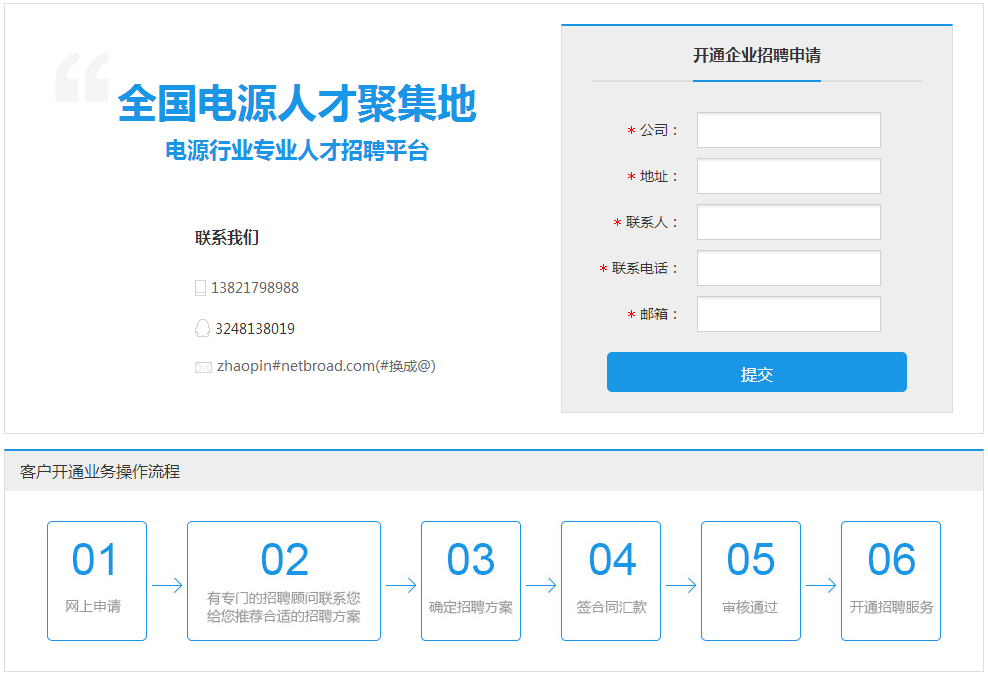Focus the 地址 text box
Image resolution: width=988 pixels, height=677 pixels.
tap(788, 176)
